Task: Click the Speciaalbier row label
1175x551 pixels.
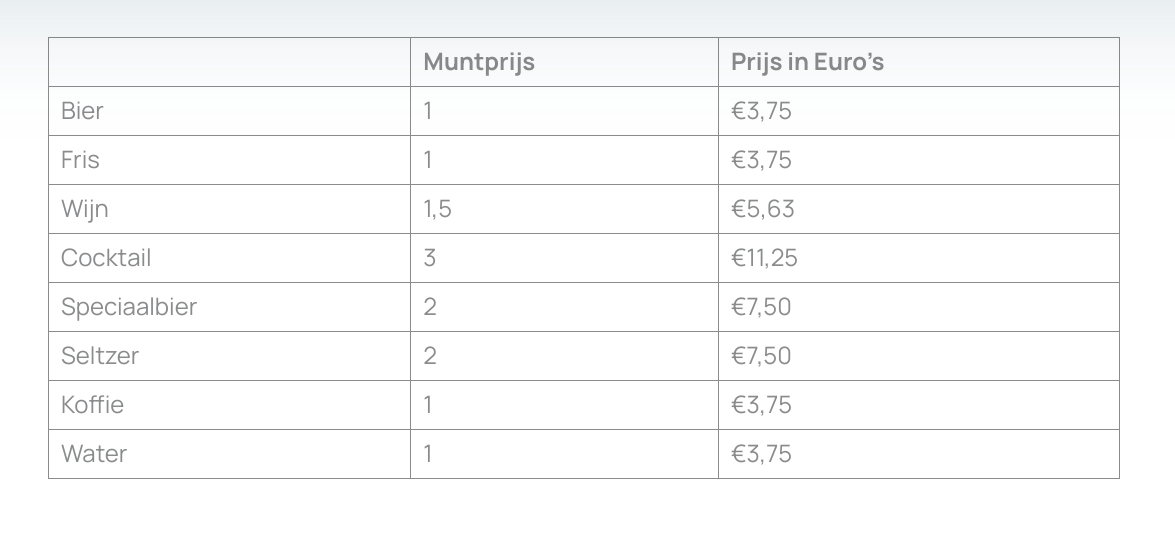Action: point(129,307)
